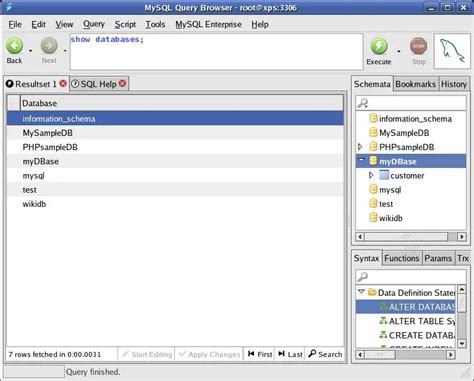Click the Start Editing button
The image size is (474, 381).
147,354
